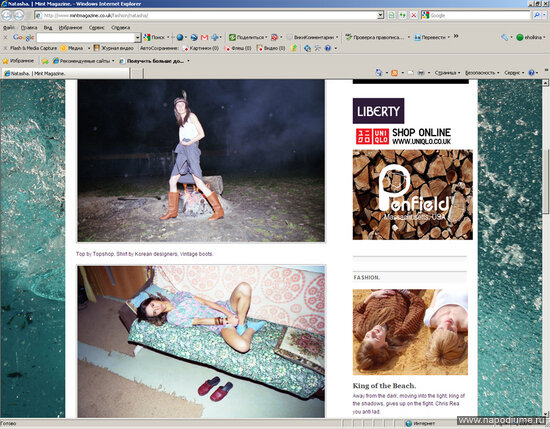Open the Справка menu

tap(120, 27)
